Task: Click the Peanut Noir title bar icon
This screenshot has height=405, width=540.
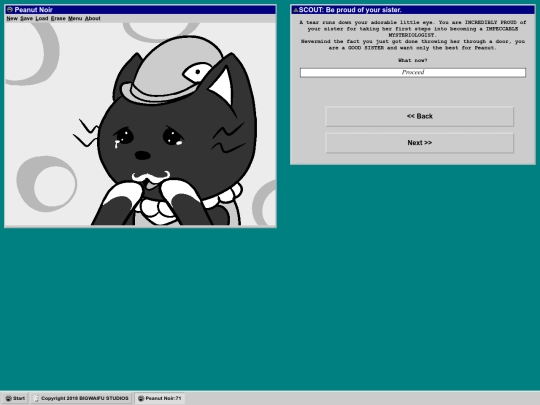Action: (x=10, y=10)
